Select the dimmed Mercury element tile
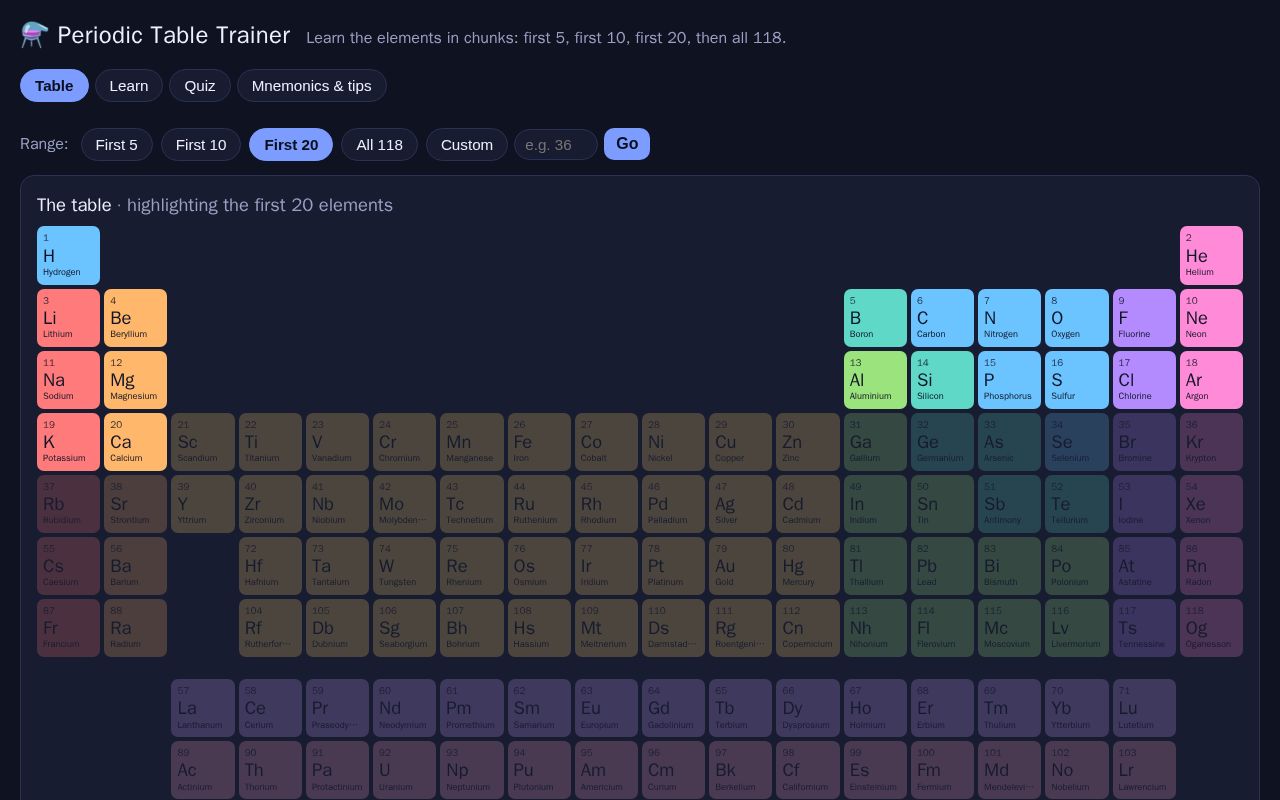Viewport: 1280px width, 800px height. 808,566
